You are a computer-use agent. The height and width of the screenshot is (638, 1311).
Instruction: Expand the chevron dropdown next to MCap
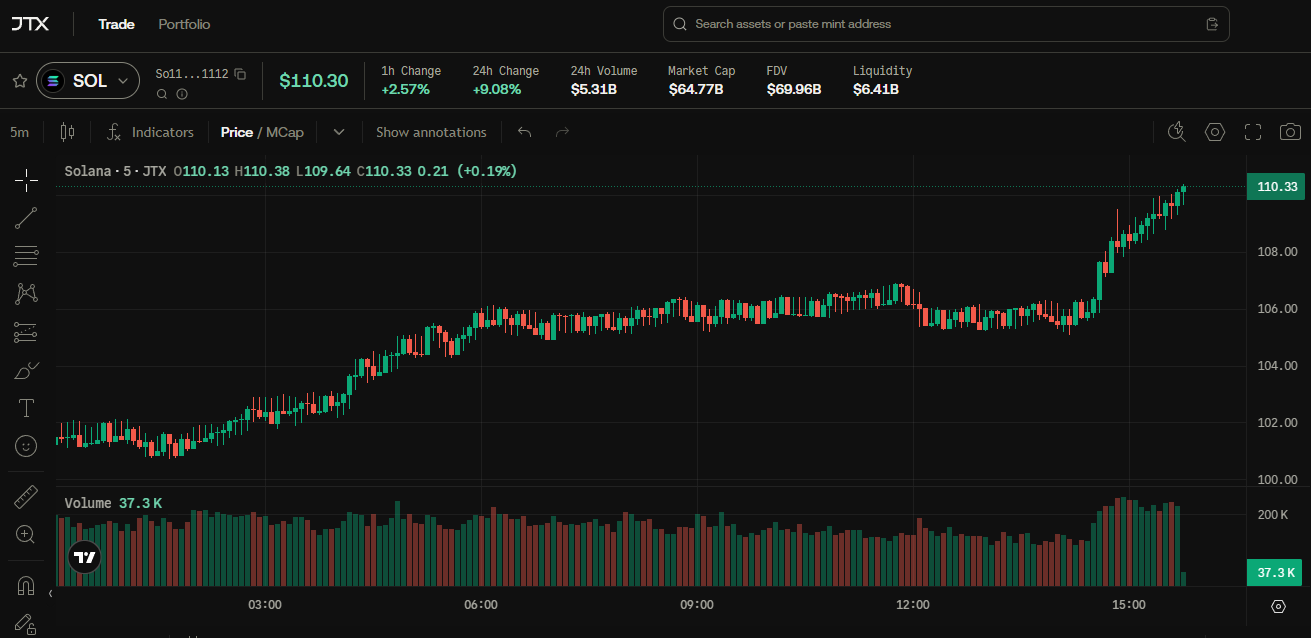click(x=339, y=132)
